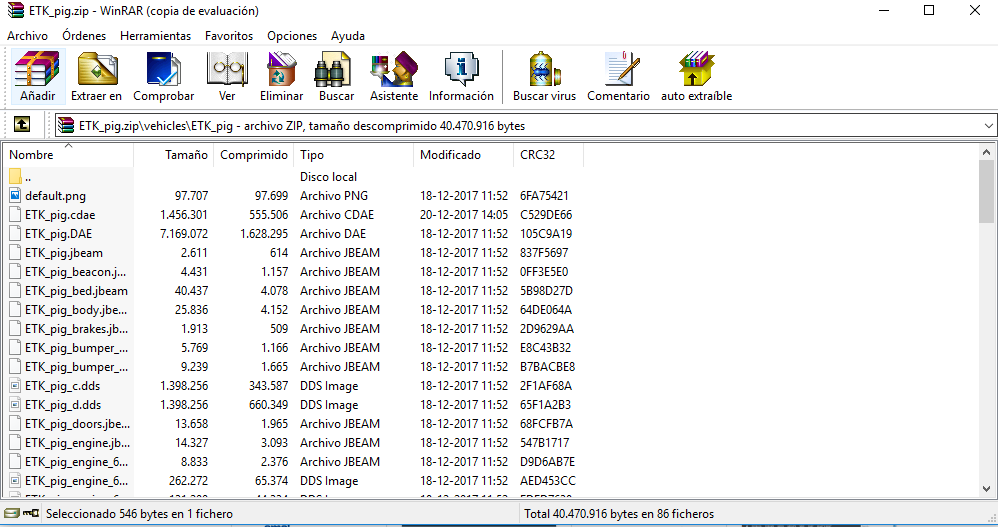The image size is (998, 527).
Task: Click the auto extraíble SFX icon
Action: click(696, 69)
